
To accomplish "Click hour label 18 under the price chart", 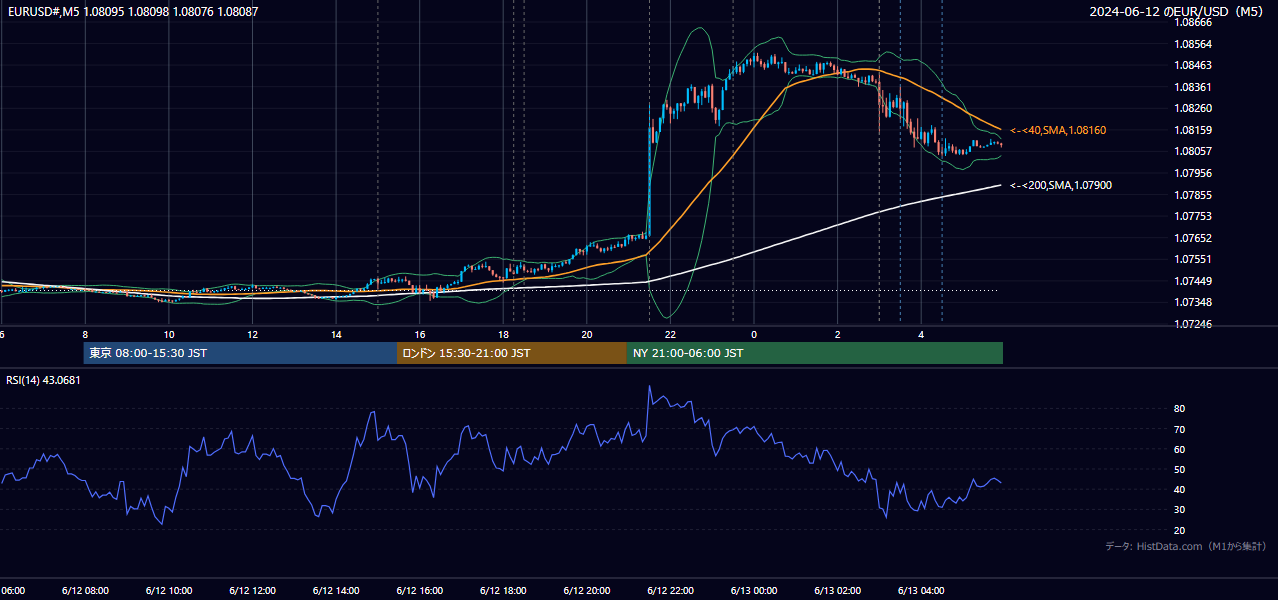I will point(504,334).
